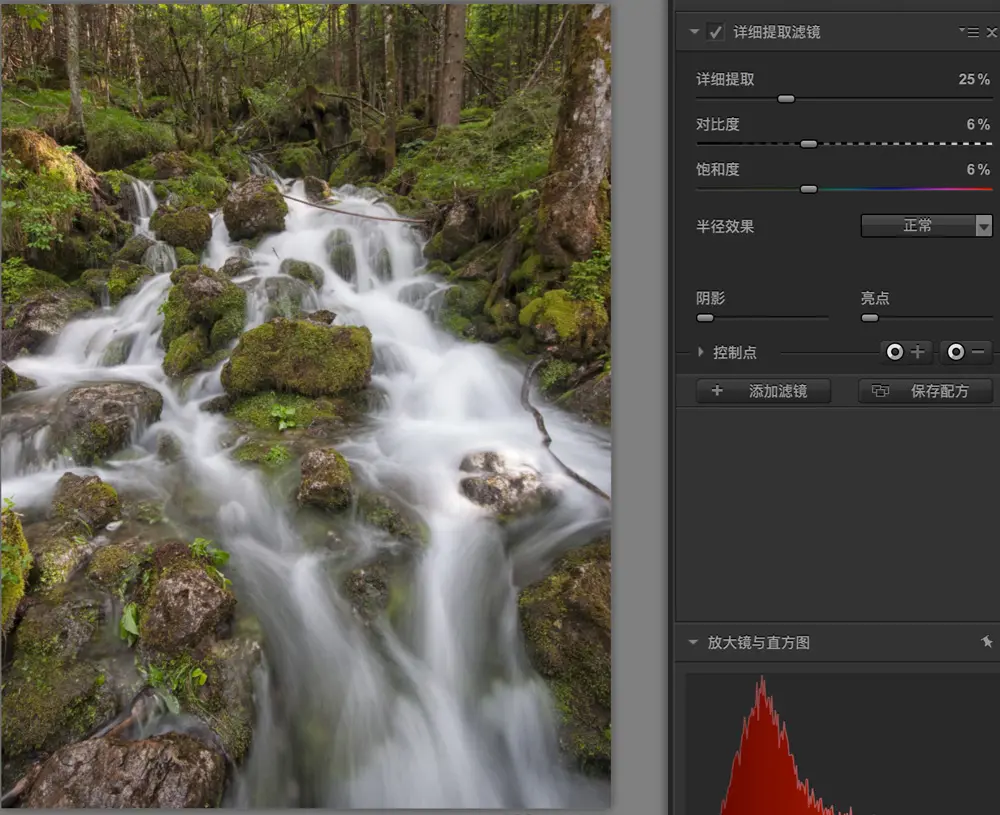Add a positive control point
Viewport: 1000px width, 815px height.
906,352
